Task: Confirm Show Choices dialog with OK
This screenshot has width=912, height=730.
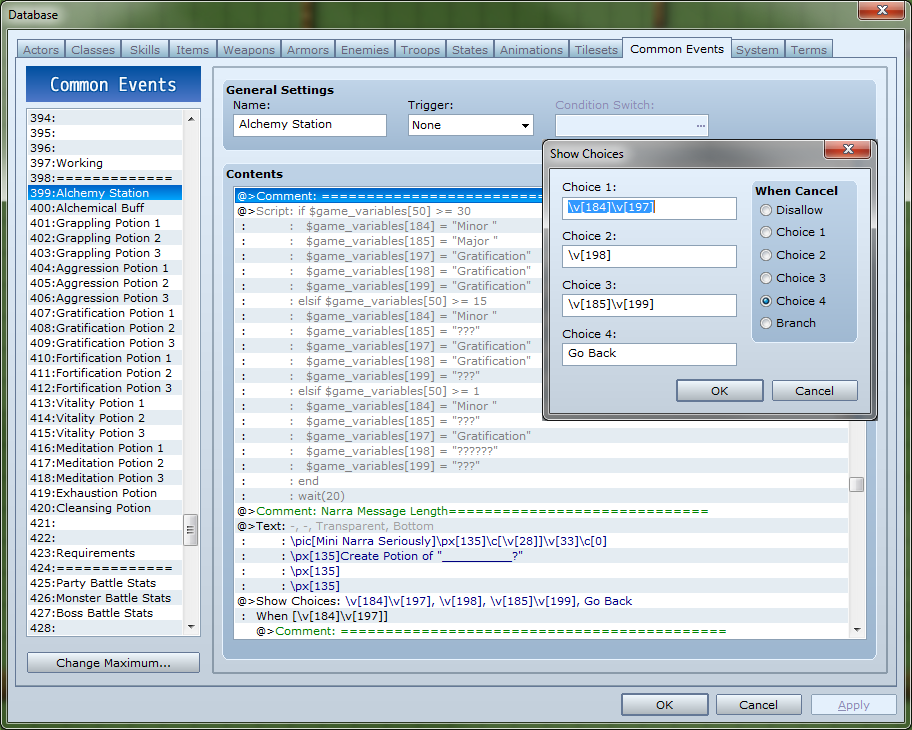Action: click(719, 391)
